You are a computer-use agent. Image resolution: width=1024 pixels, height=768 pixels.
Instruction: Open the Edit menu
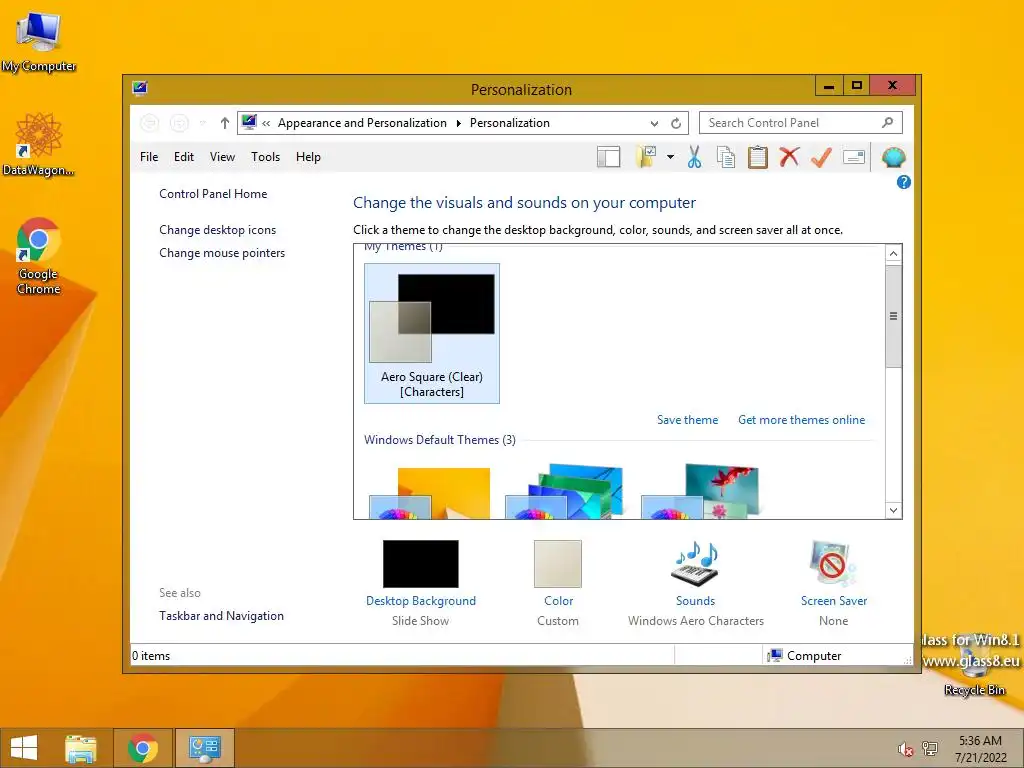click(184, 157)
